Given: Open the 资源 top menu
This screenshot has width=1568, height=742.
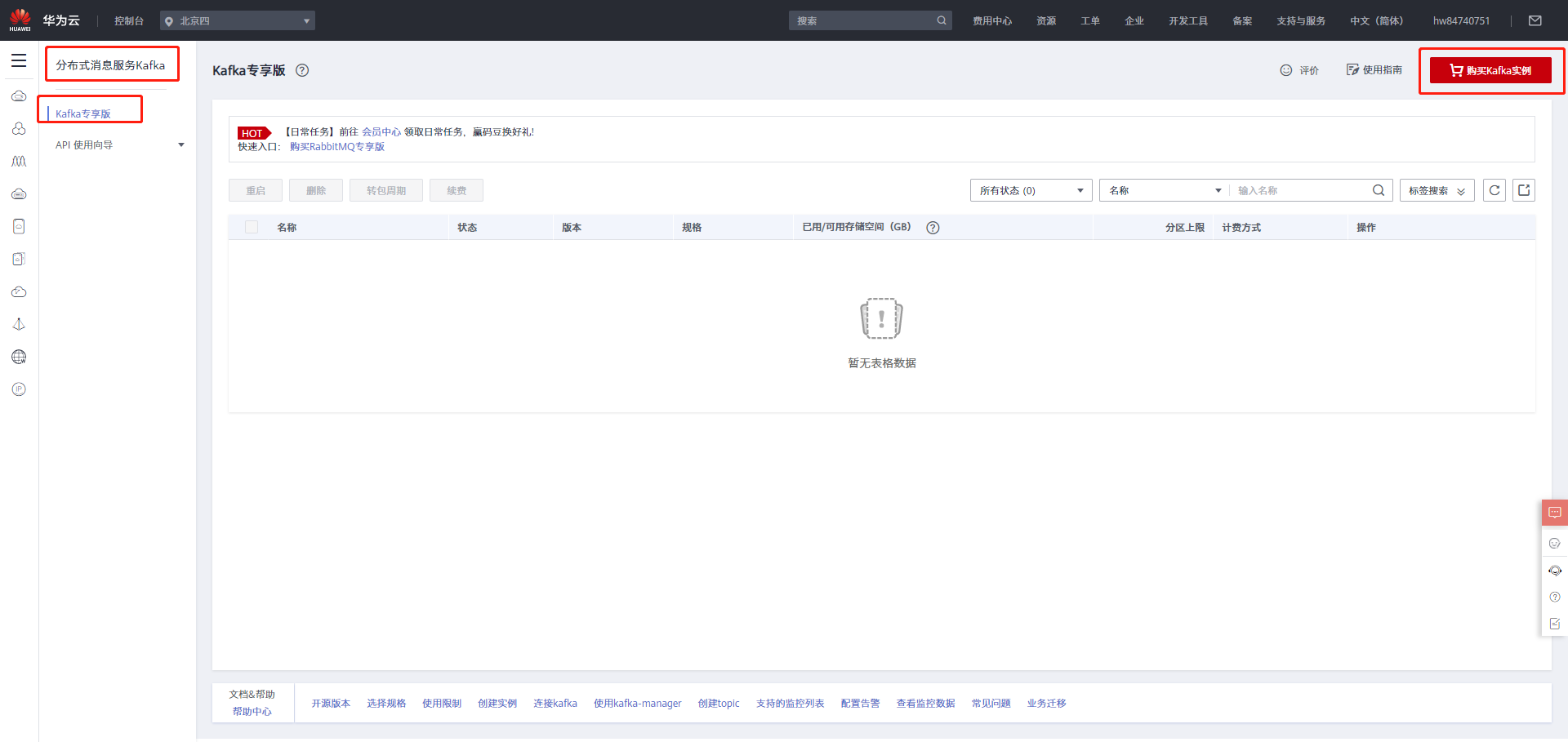Looking at the screenshot, I should click(x=1046, y=20).
